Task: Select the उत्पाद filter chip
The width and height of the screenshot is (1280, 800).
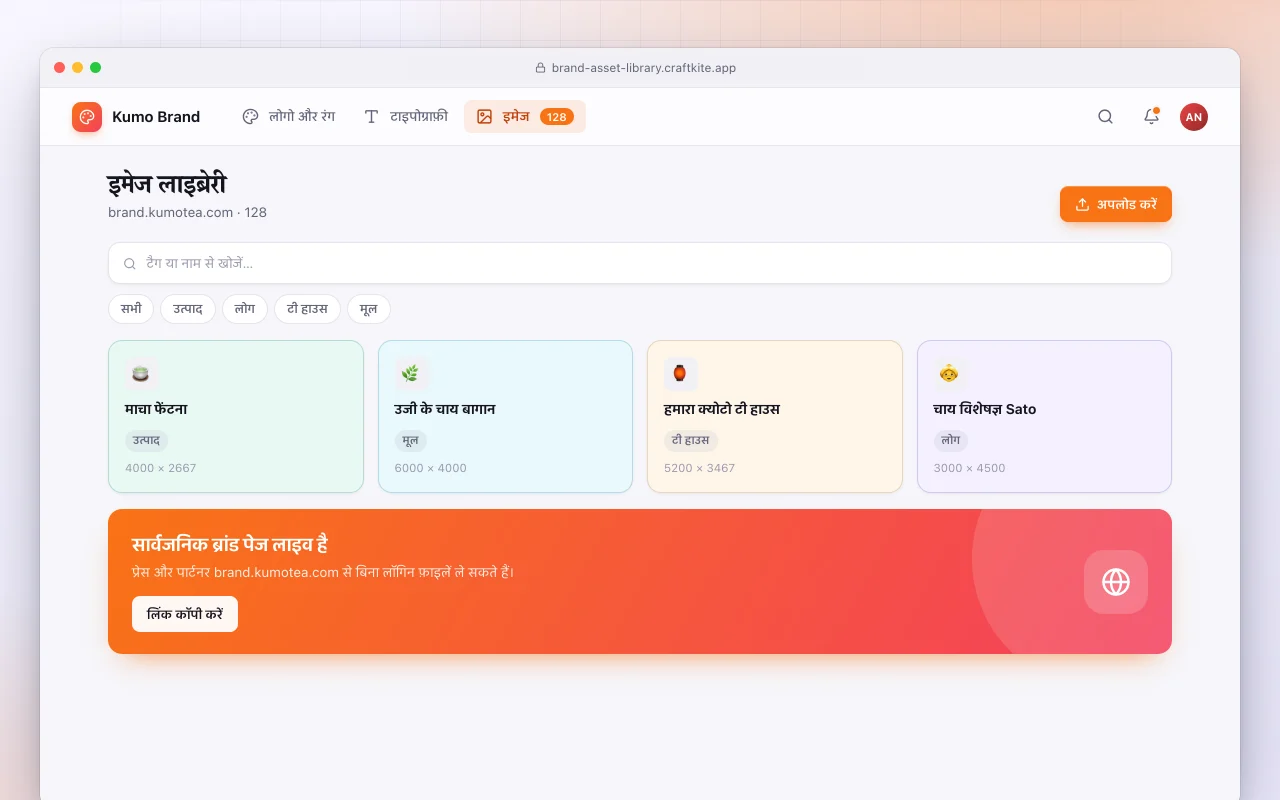Action: coord(188,309)
